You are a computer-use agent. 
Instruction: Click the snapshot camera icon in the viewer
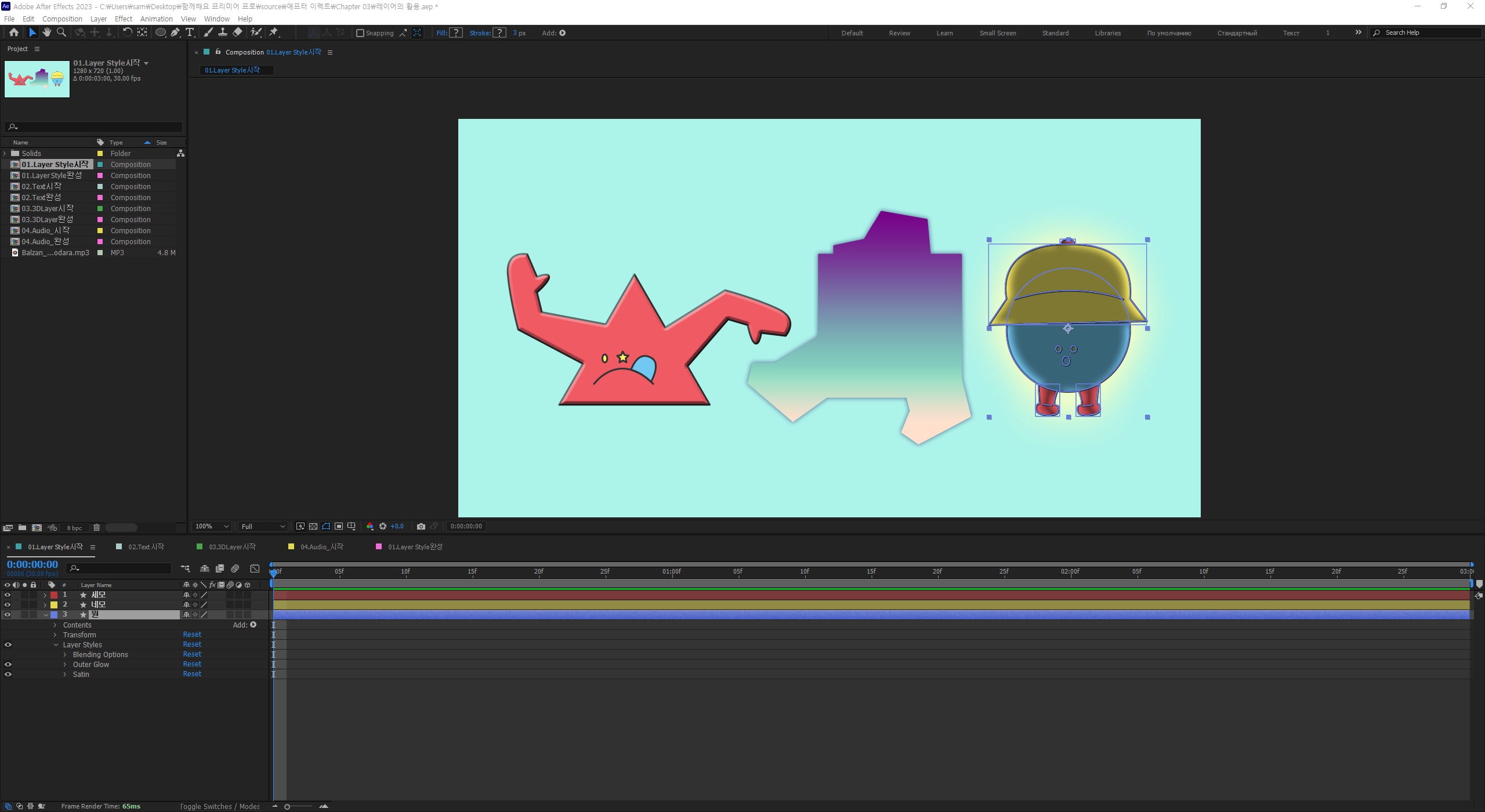coord(421,527)
